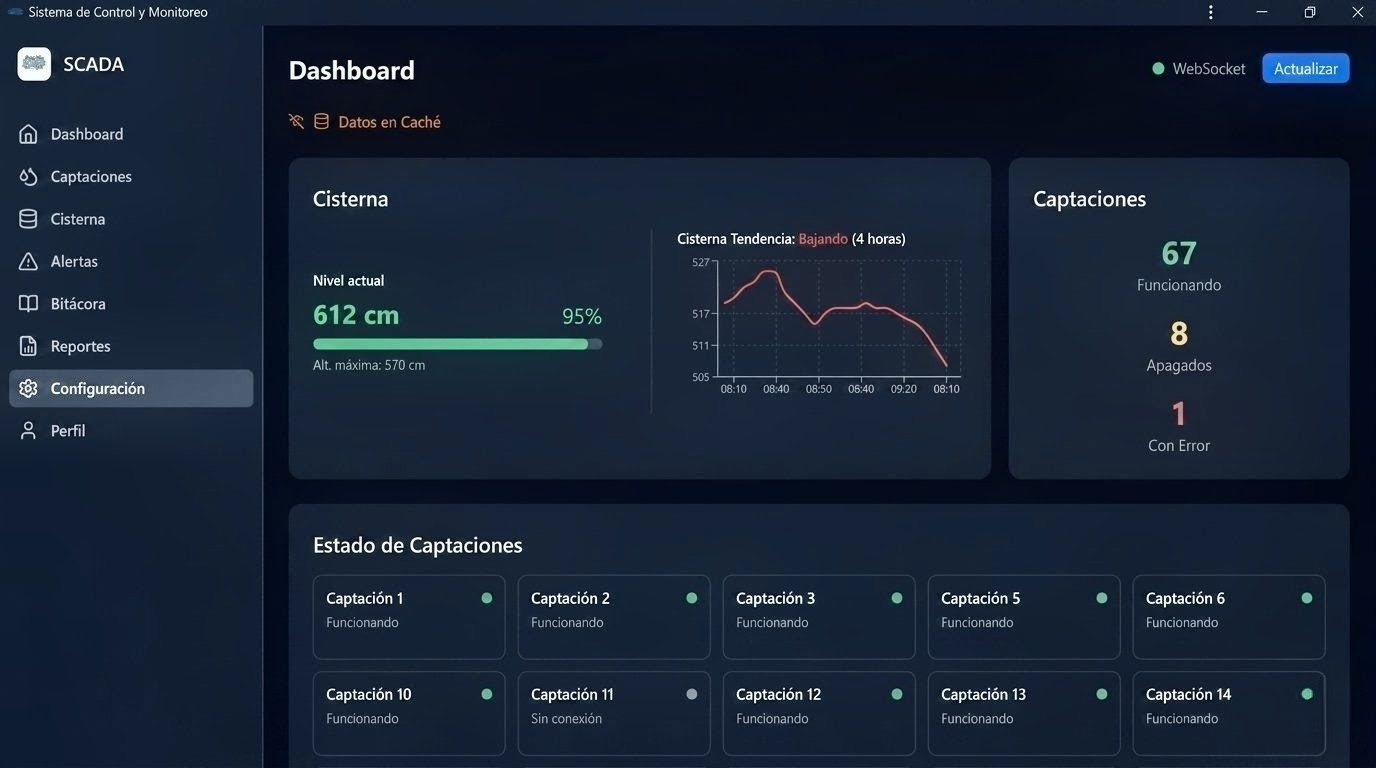Click the Configuración gear icon

(28, 388)
